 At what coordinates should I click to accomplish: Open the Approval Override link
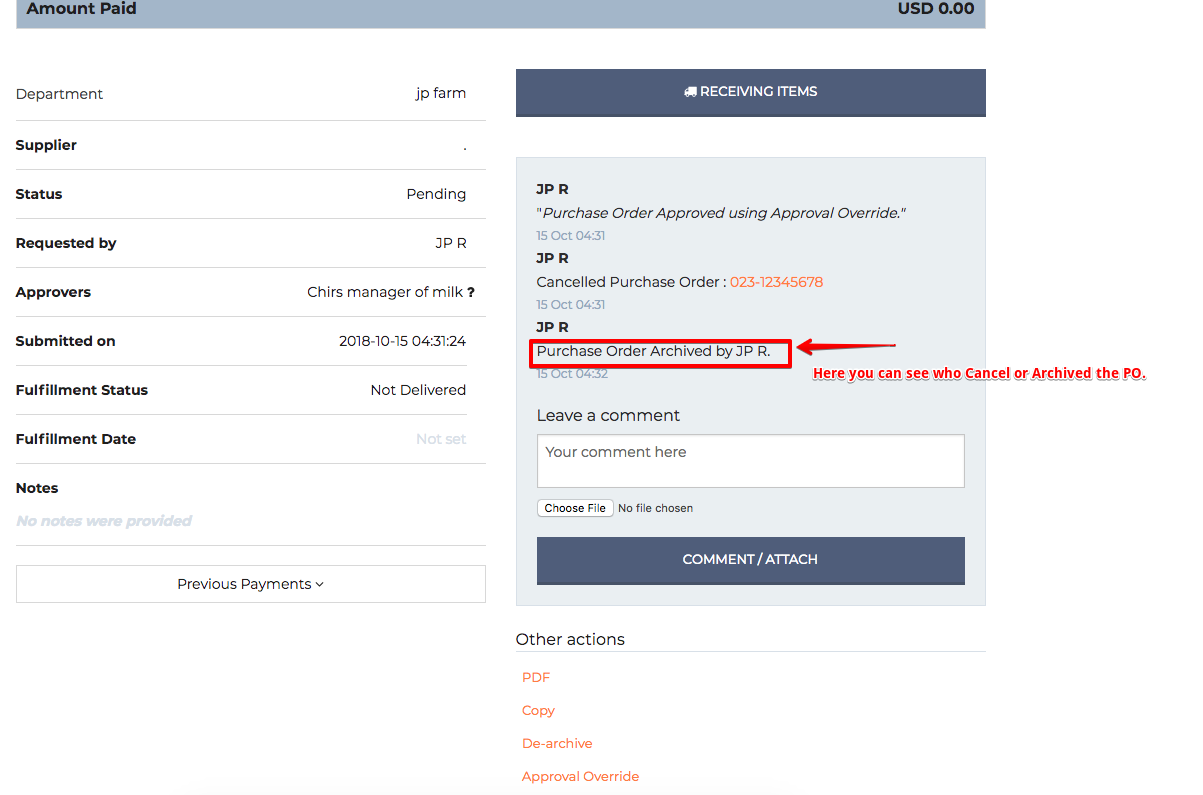tap(580, 777)
